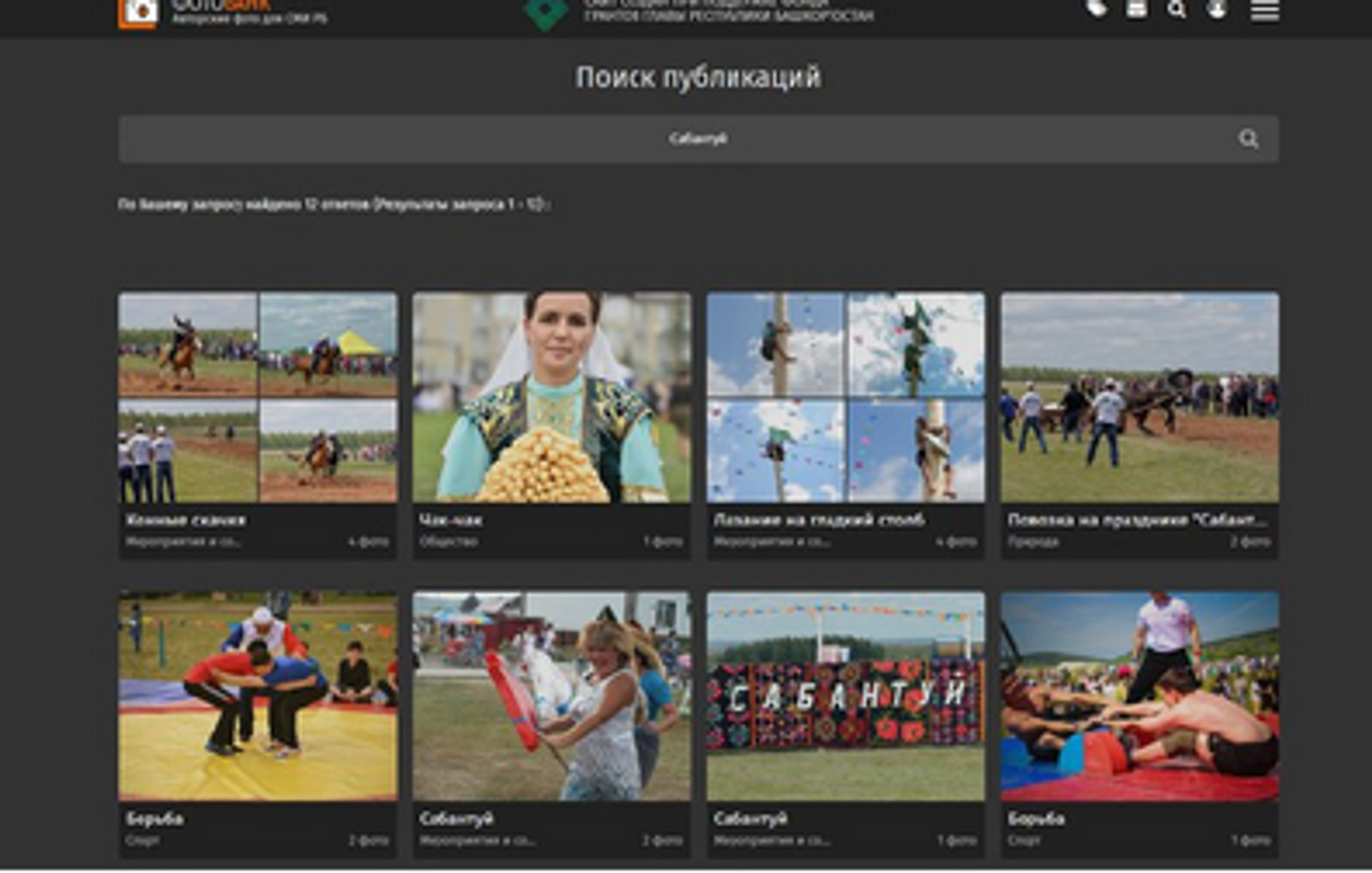Open the horse racing photo collage

point(258,397)
